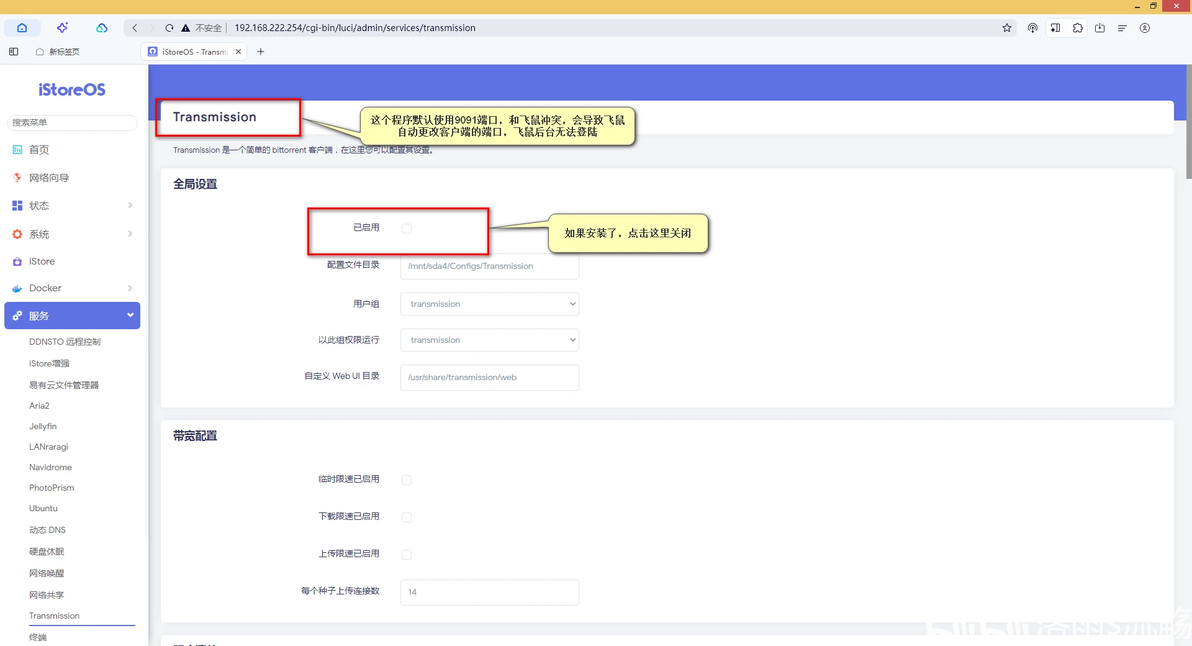Image resolution: width=1192 pixels, height=646 pixels.
Task: Toggle the 上传限速已启用 checkbox
Action: pos(407,555)
